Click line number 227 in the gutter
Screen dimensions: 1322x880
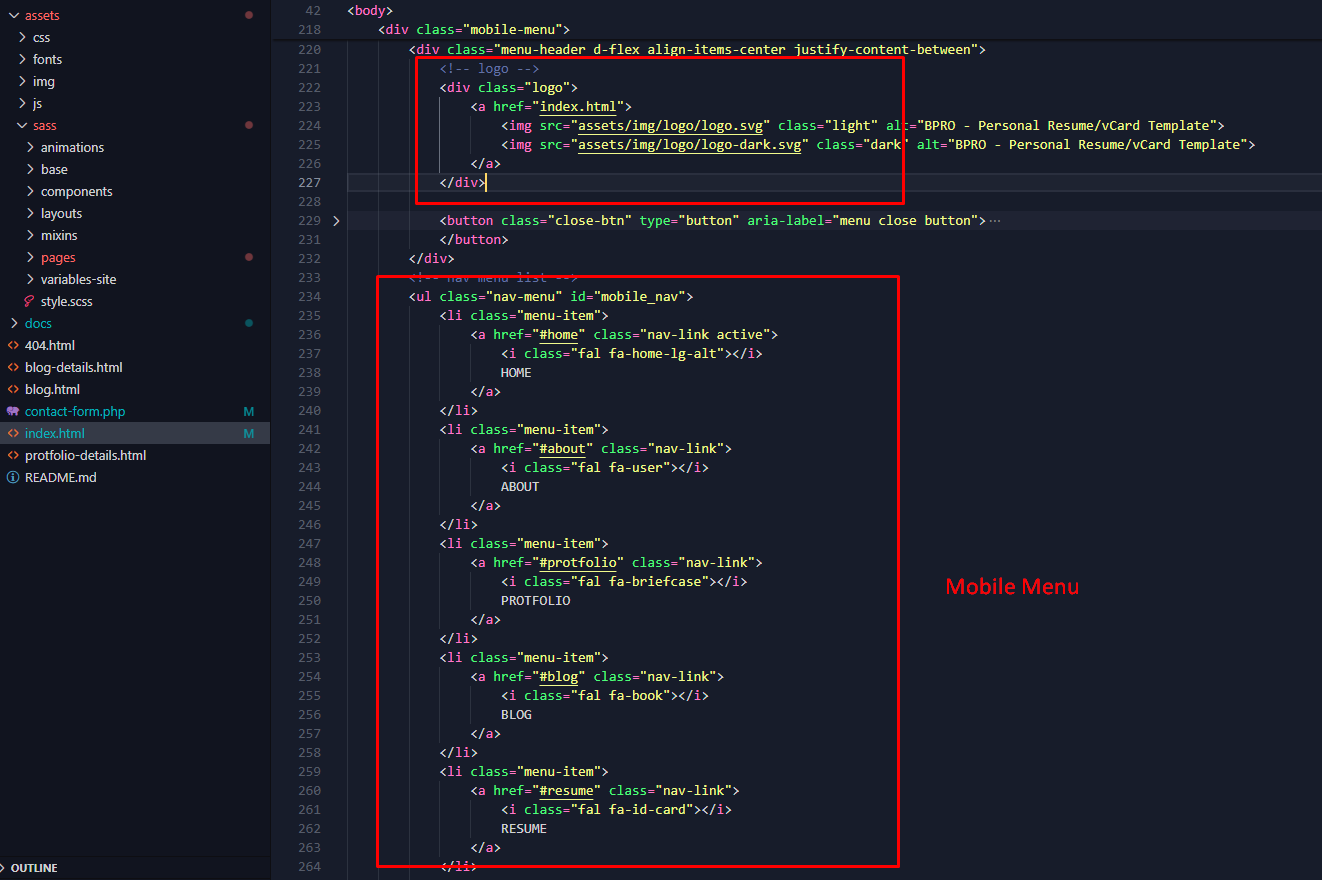(309, 182)
